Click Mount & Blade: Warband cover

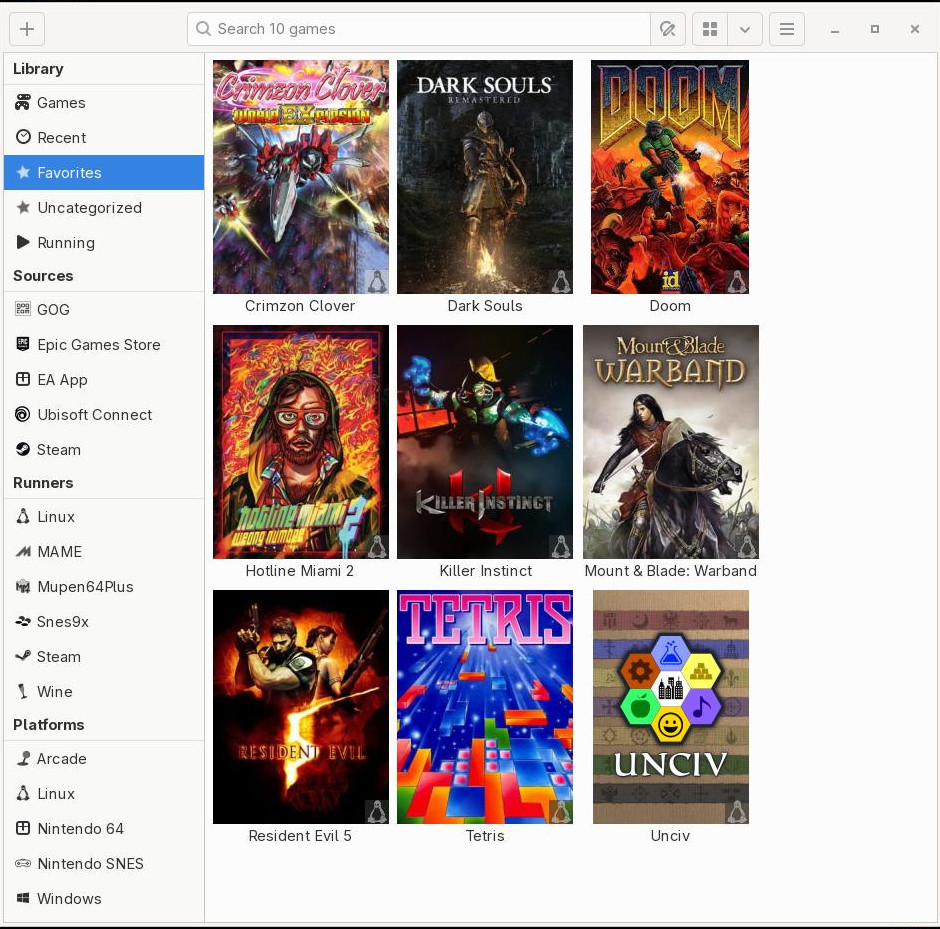[671, 442]
